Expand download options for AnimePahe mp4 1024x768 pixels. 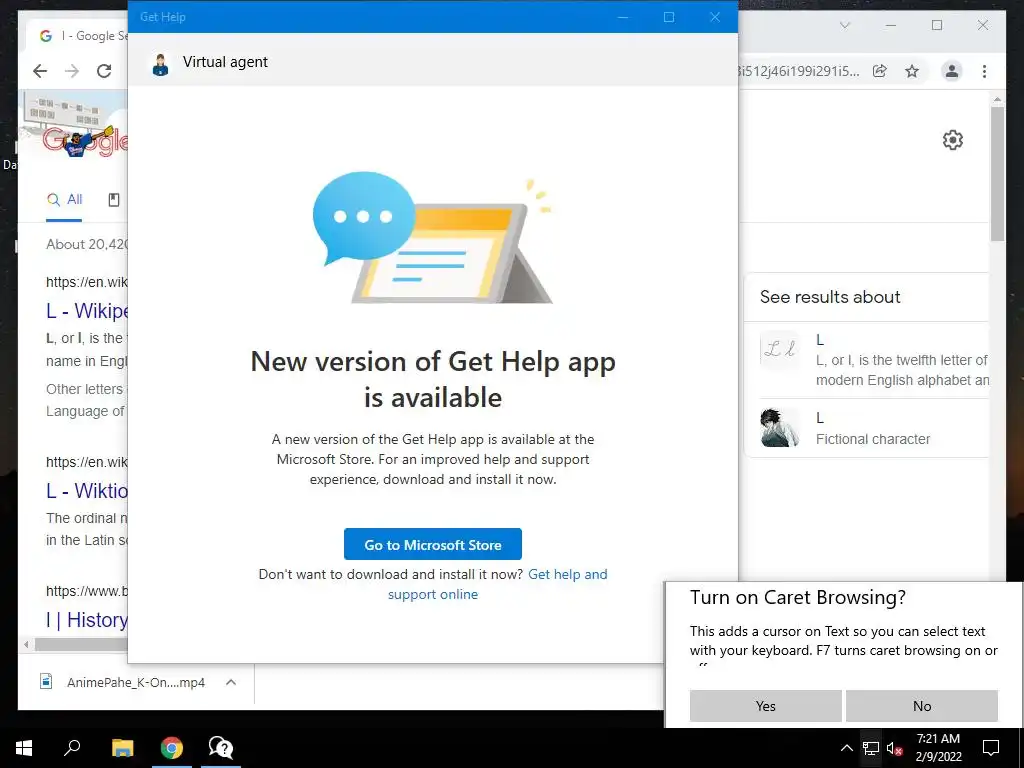231,682
